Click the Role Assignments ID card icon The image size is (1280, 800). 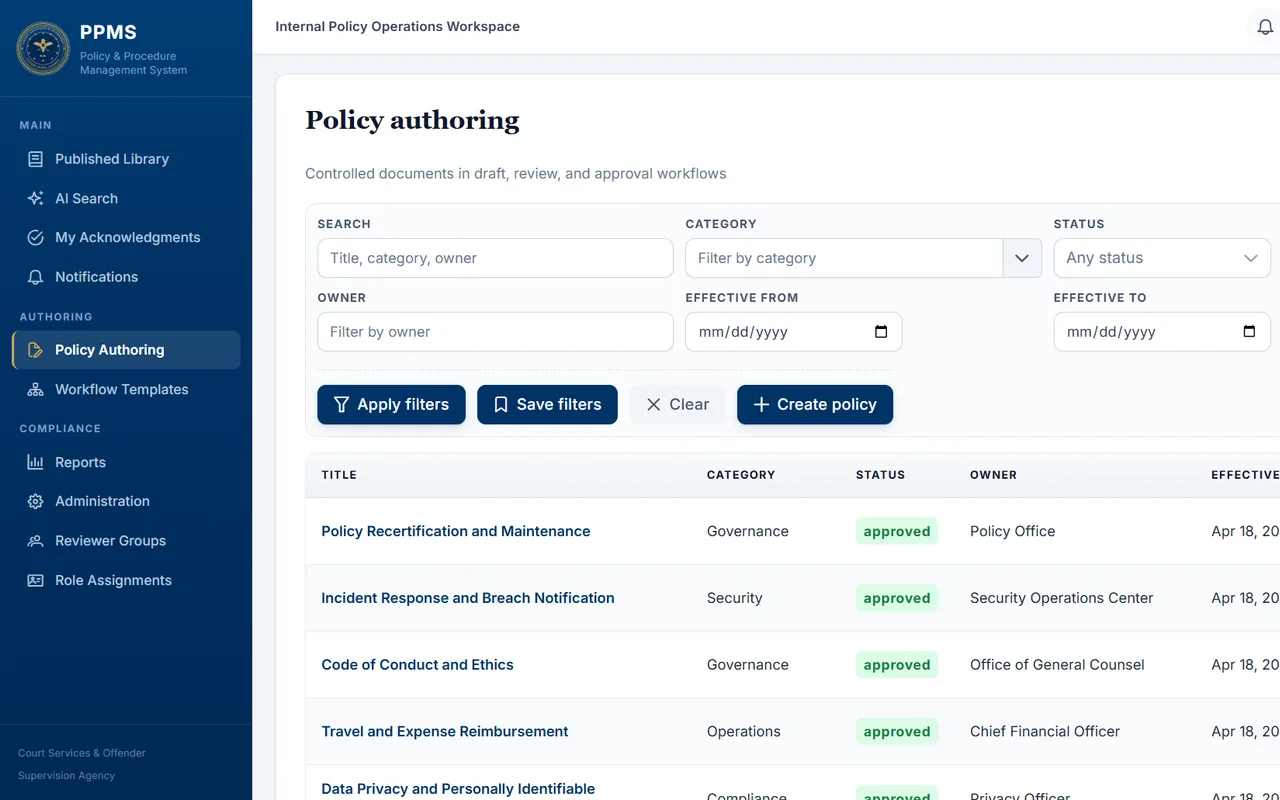pos(35,580)
